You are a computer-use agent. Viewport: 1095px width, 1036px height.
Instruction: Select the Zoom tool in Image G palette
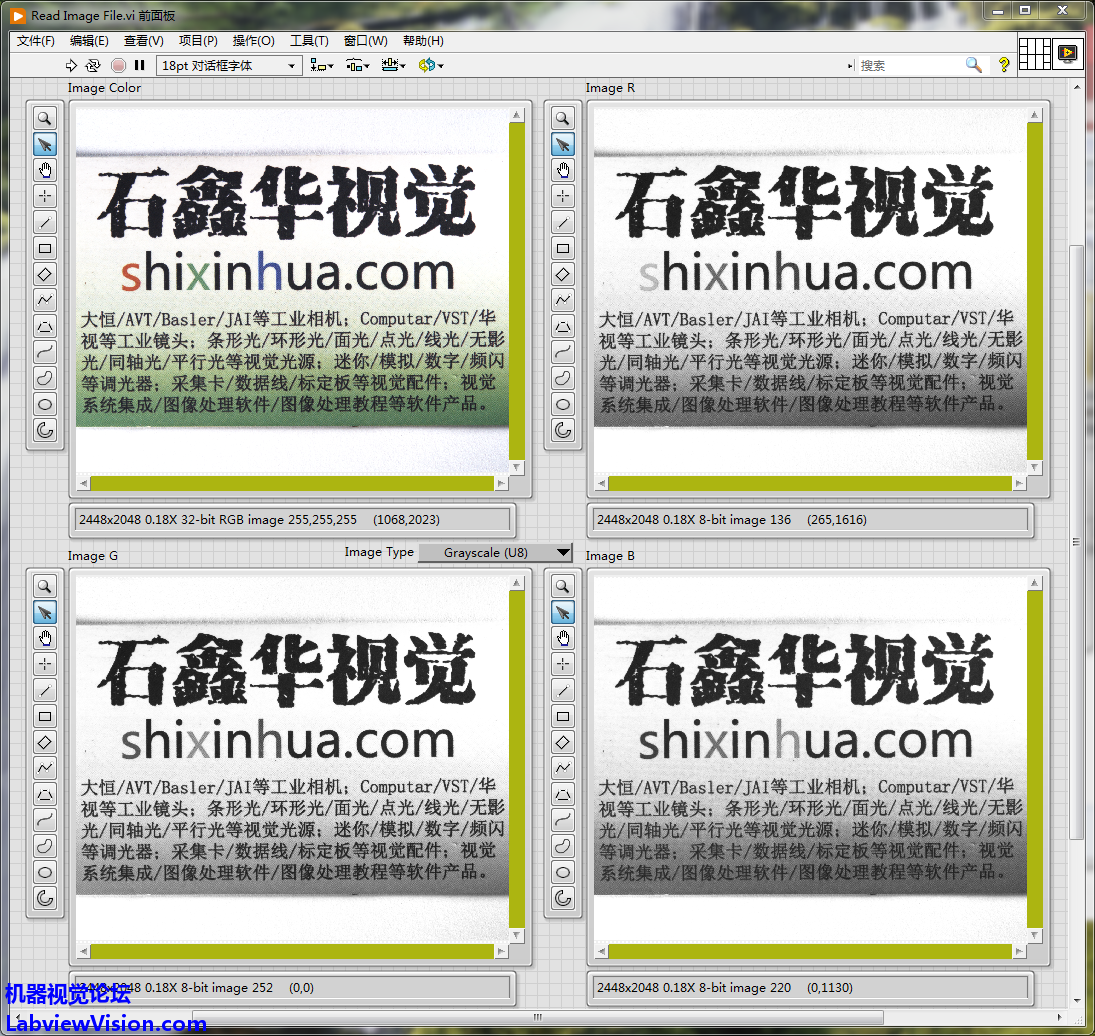45,586
